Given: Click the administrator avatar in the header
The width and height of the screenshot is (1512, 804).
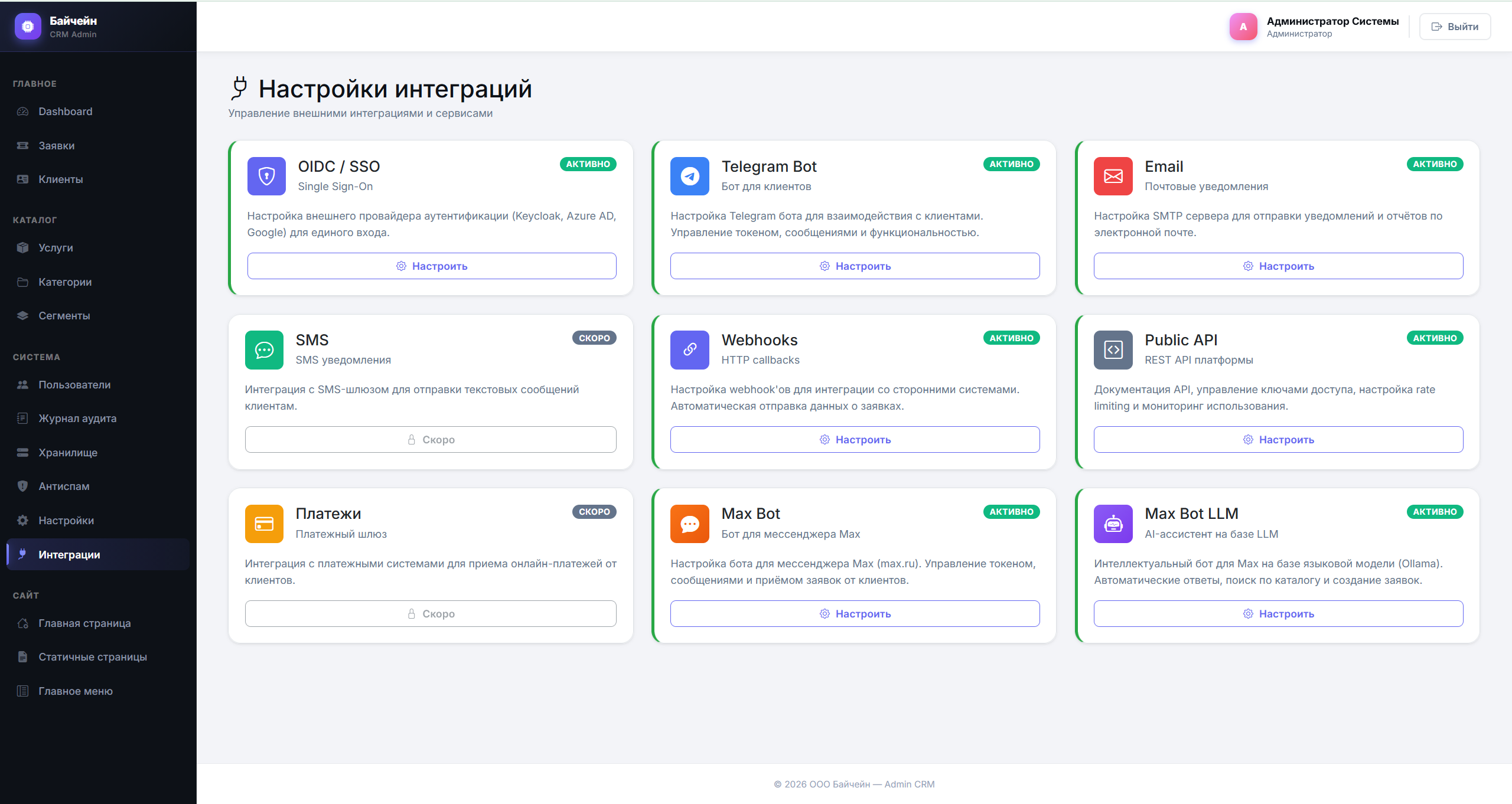Looking at the screenshot, I should (1243, 27).
